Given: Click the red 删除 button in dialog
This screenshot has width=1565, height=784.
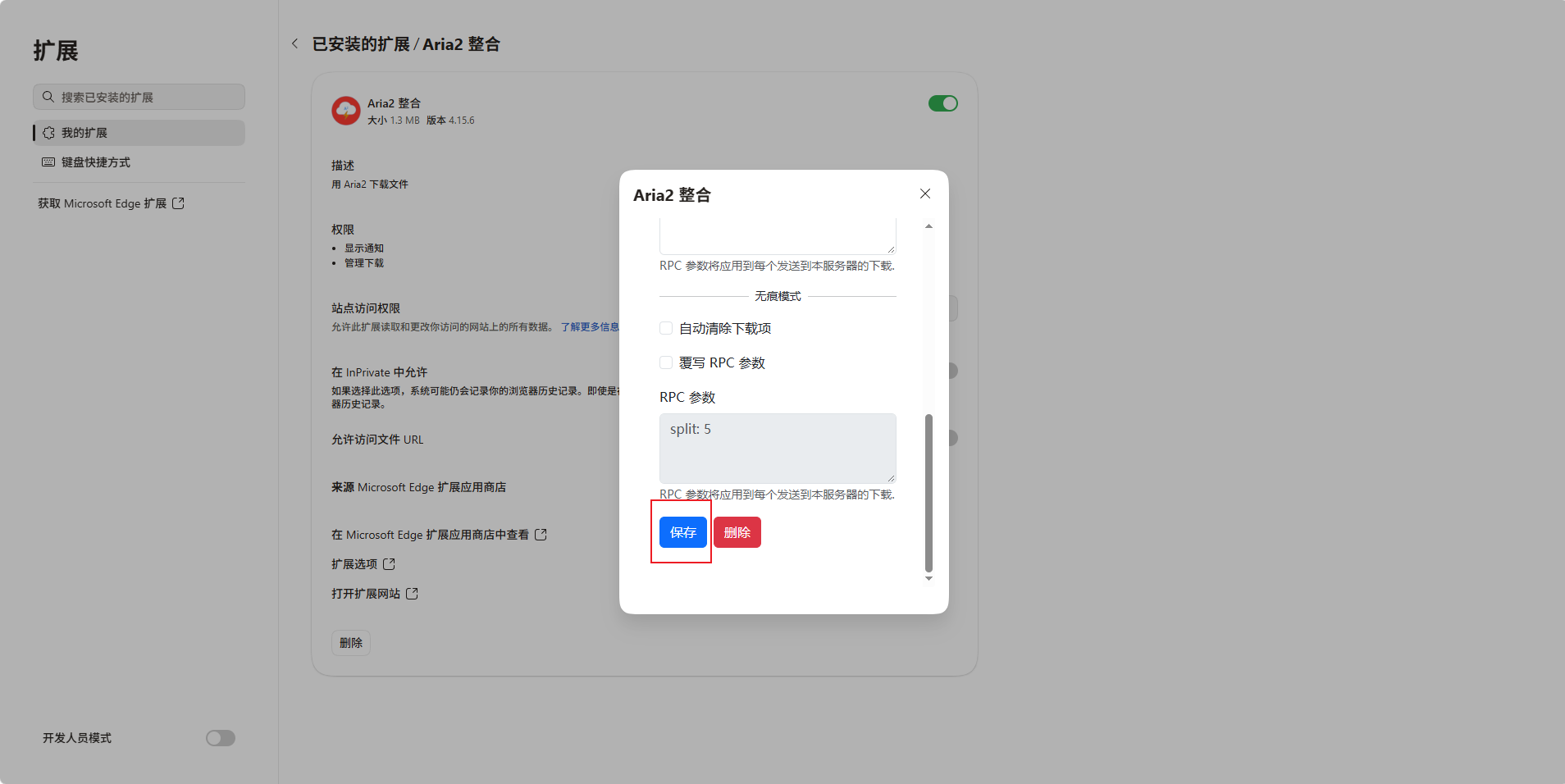Looking at the screenshot, I should [737, 532].
